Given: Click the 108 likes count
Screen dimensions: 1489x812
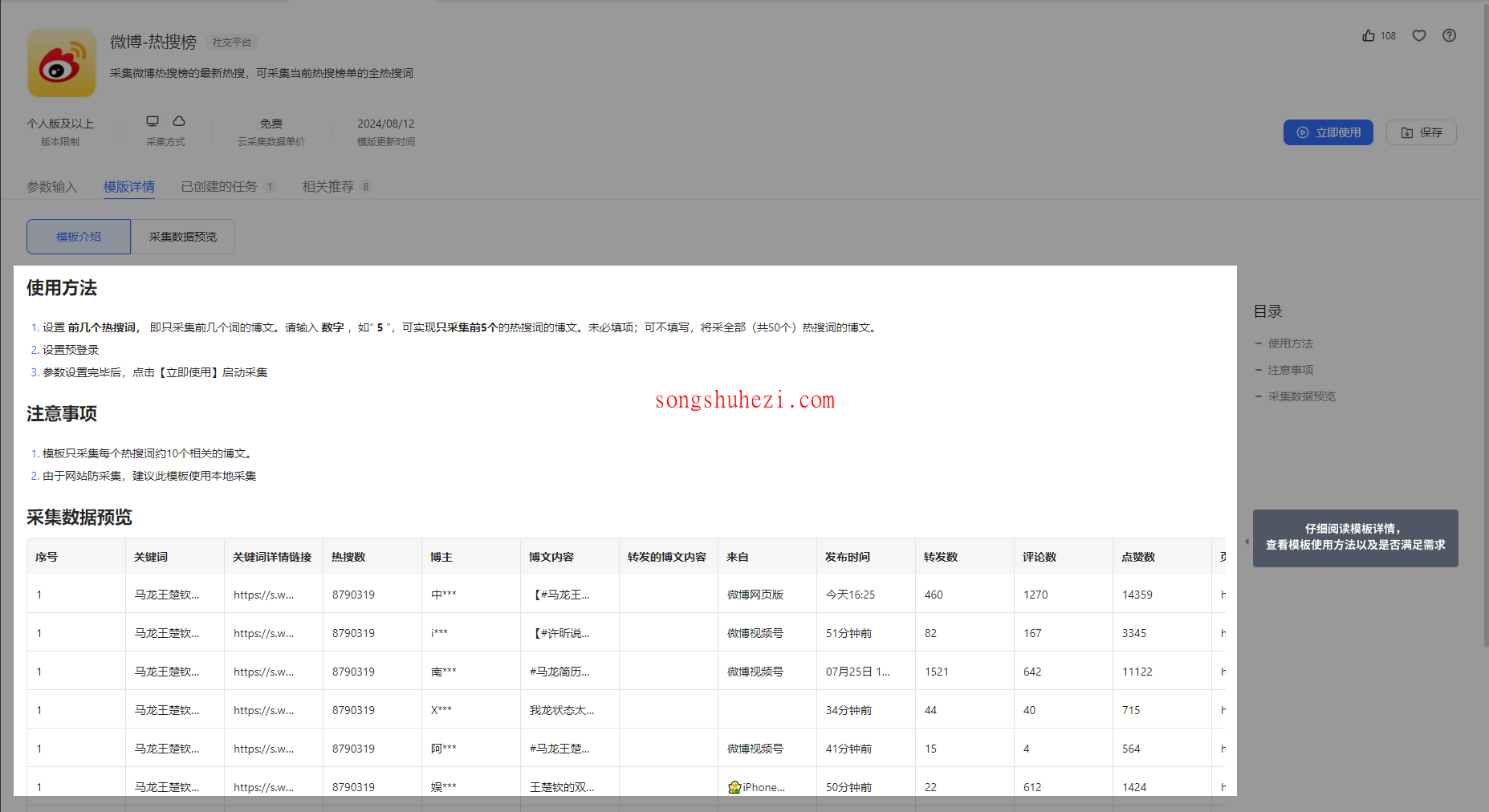Looking at the screenshot, I should [x=1388, y=36].
